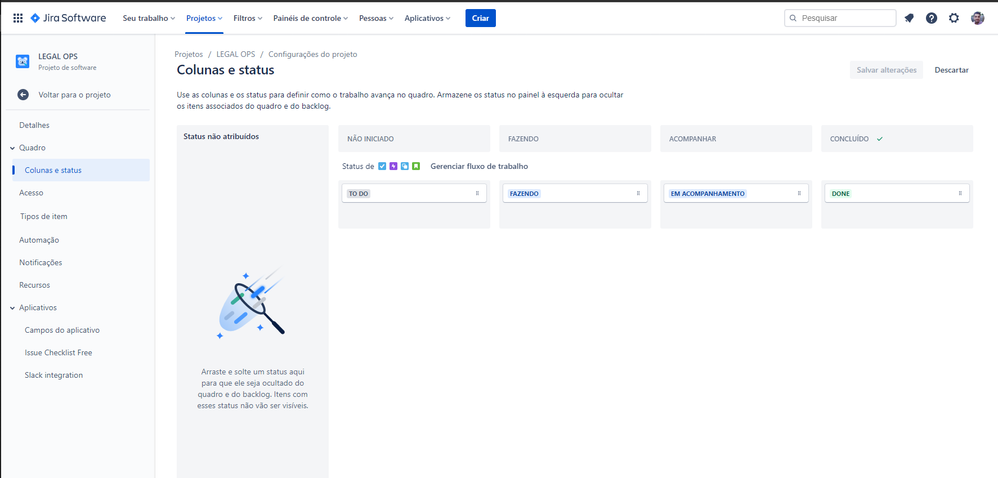Open the user profile avatar
This screenshot has height=478, width=998.
click(x=978, y=18)
